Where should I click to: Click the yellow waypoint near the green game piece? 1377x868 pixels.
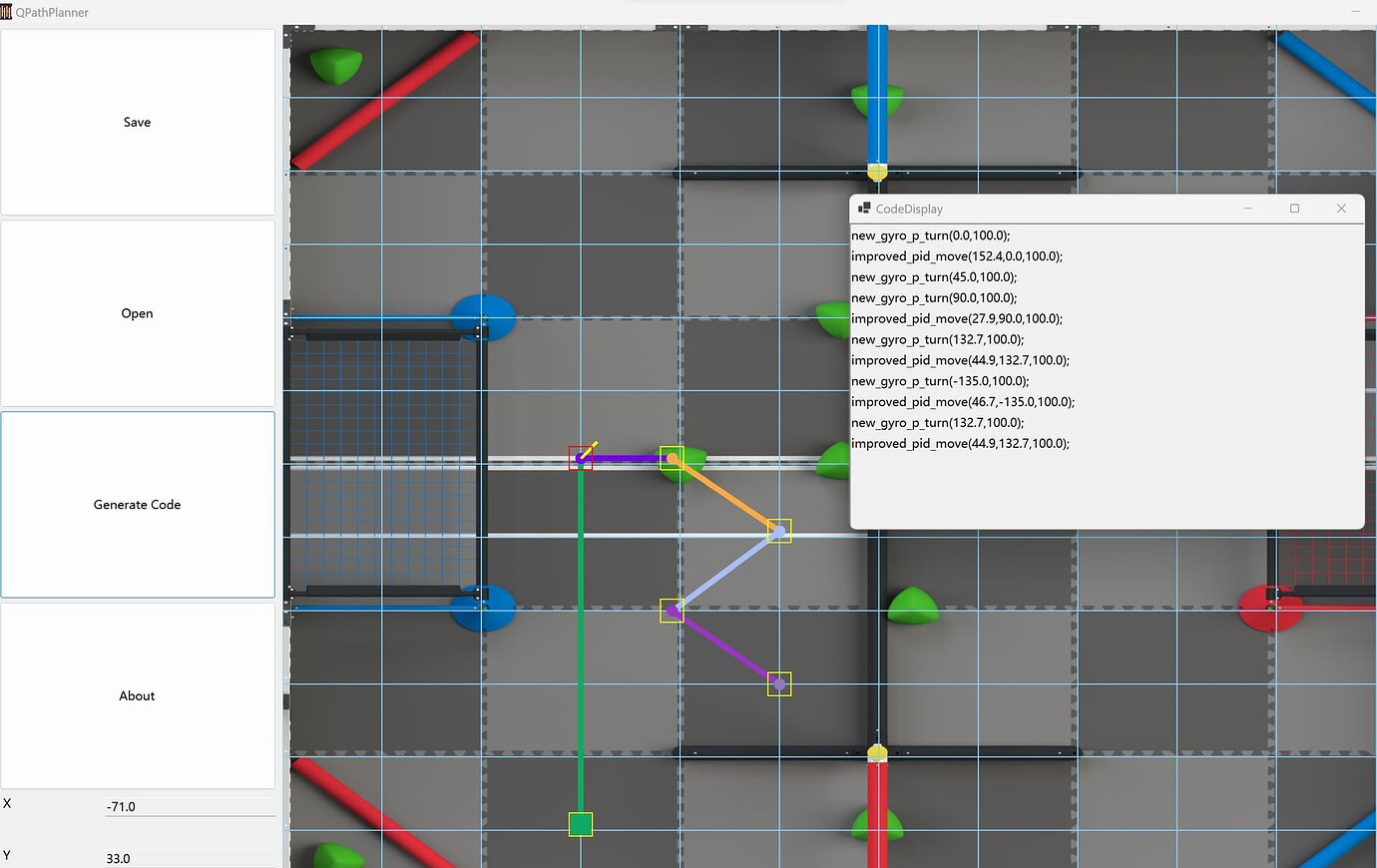click(x=673, y=456)
